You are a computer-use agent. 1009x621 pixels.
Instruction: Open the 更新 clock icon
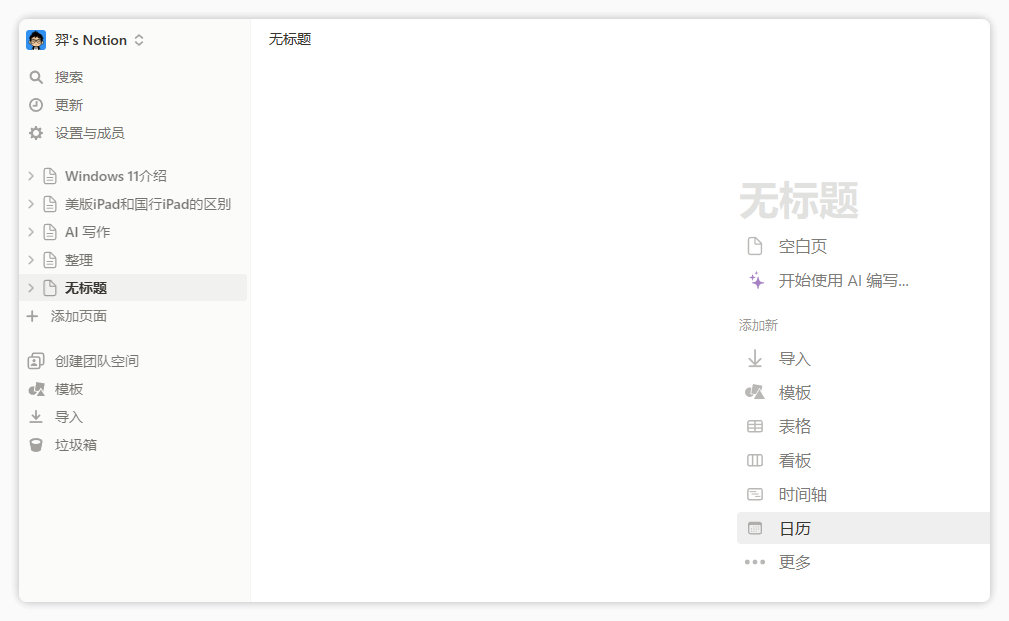coord(36,105)
